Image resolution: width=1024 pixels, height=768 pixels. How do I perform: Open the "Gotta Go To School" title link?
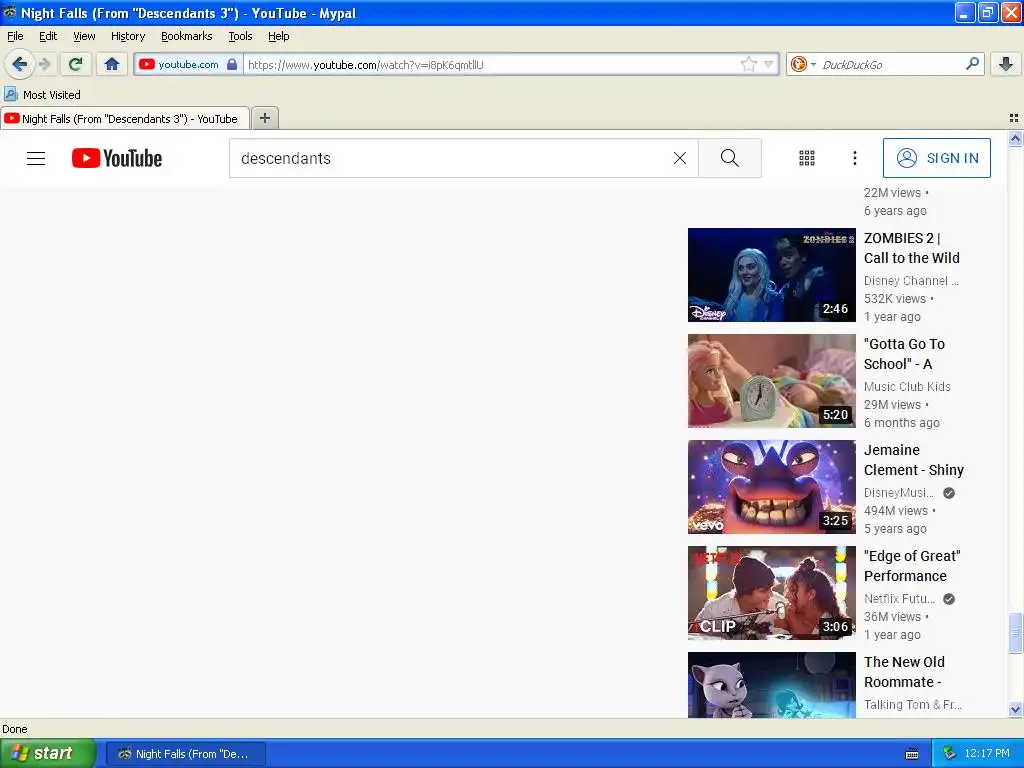[x=904, y=354]
